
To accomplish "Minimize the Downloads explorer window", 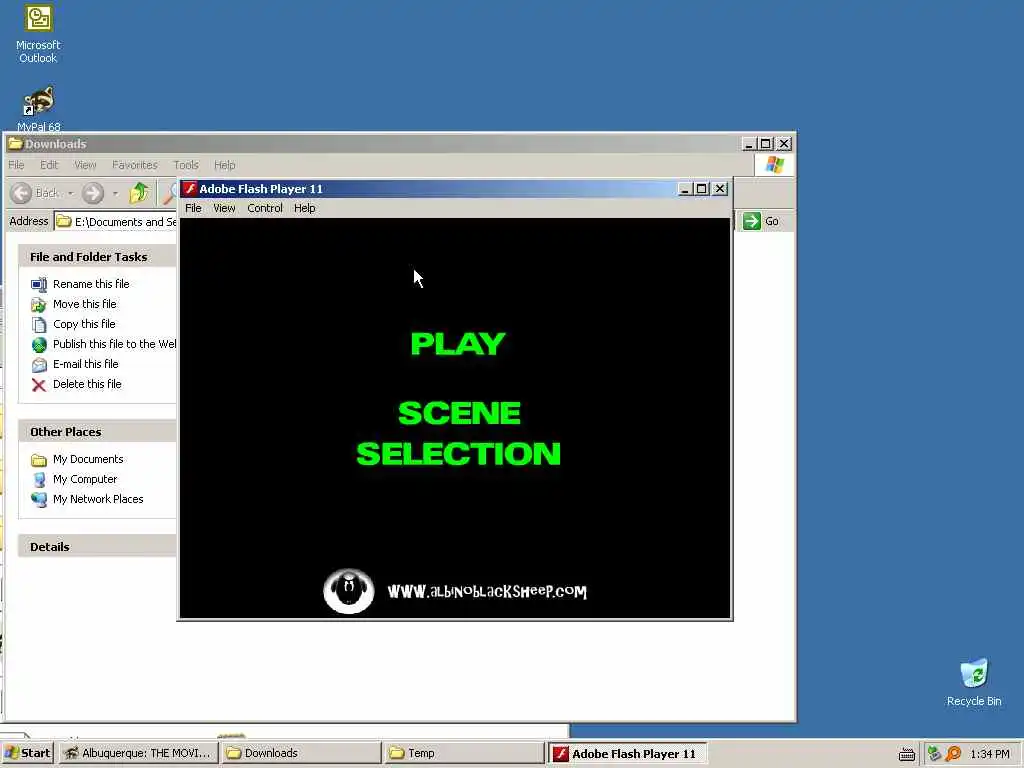I will [x=750, y=144].
